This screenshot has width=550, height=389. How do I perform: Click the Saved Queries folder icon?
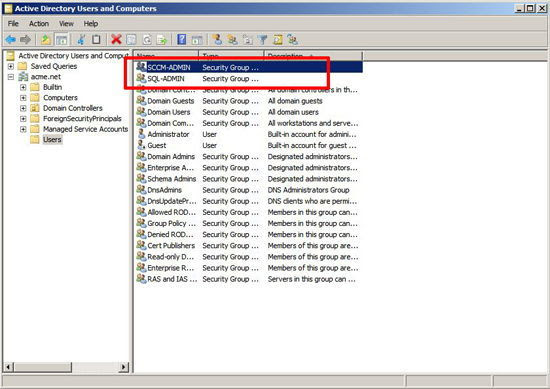click(22, 66)
